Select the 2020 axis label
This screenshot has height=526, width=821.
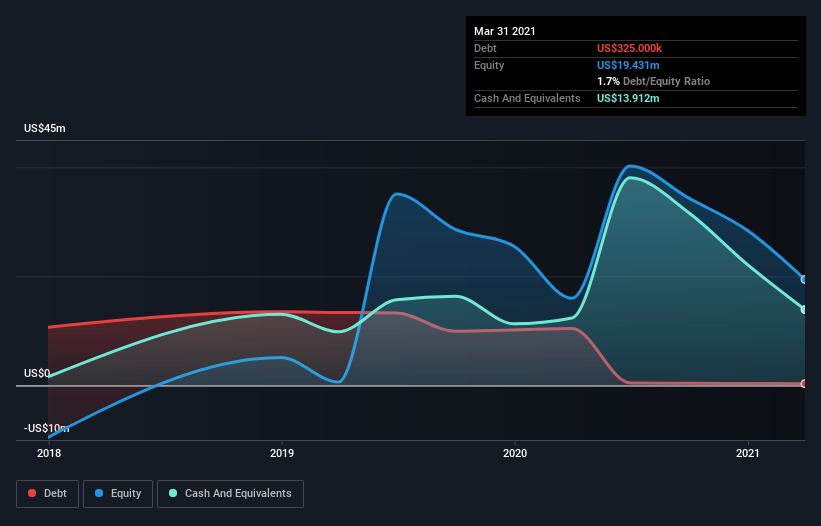(x=515, y=453)
